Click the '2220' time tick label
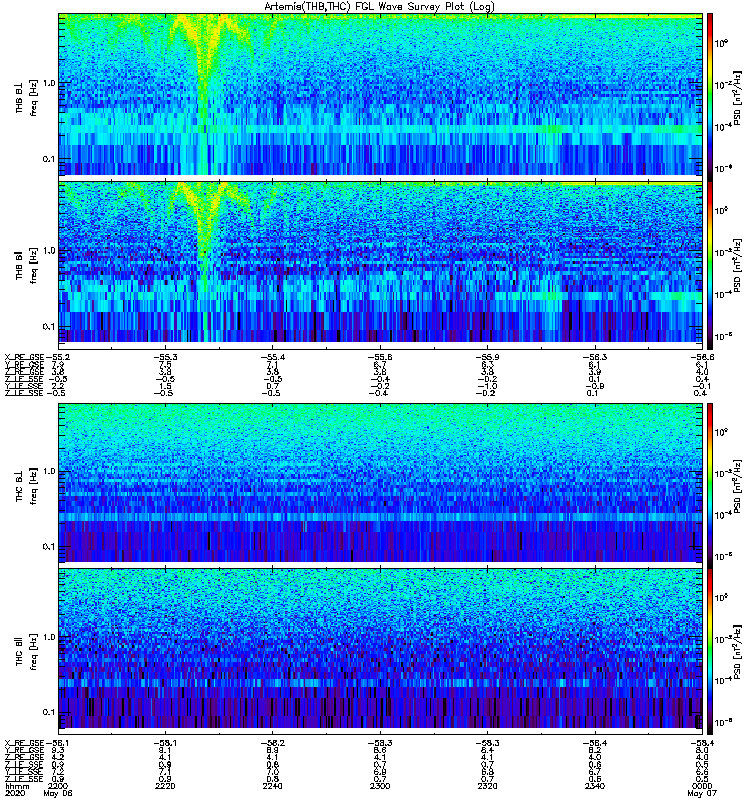Image resolution: width=750 pixels, height=800 pixels. click(165, 786)
